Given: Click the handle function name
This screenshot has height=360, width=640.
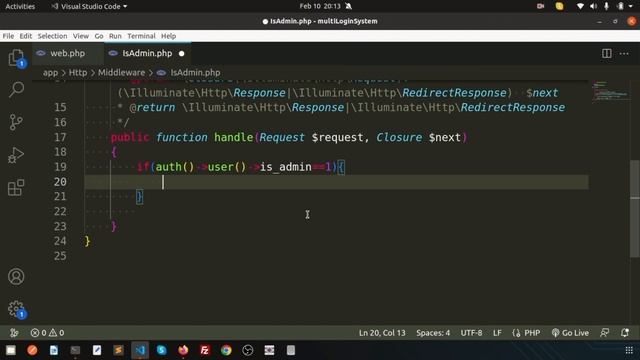Looking at the screenshot, I should point(233,137).
